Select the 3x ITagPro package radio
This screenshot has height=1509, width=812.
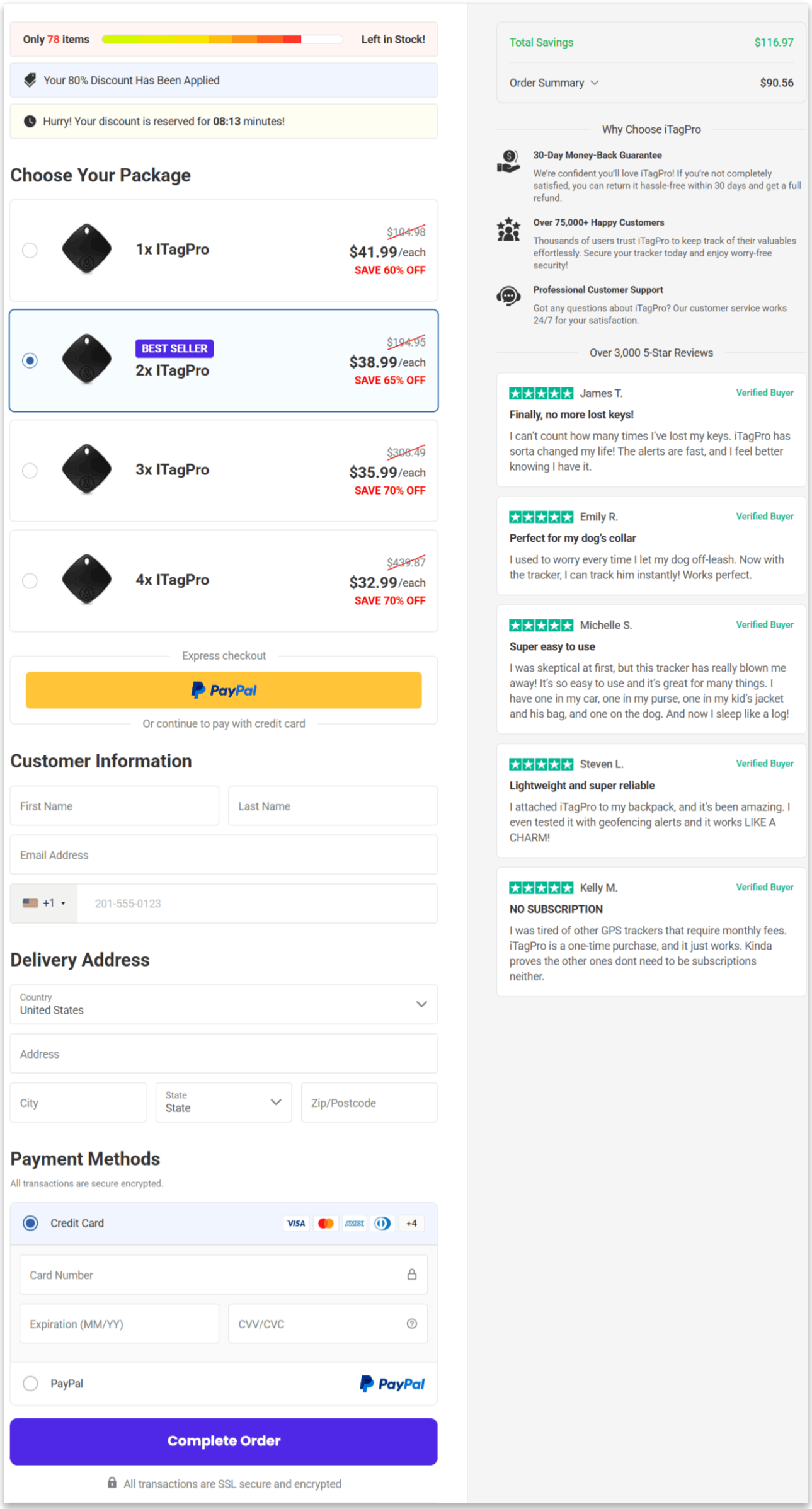tap(30, 471)
